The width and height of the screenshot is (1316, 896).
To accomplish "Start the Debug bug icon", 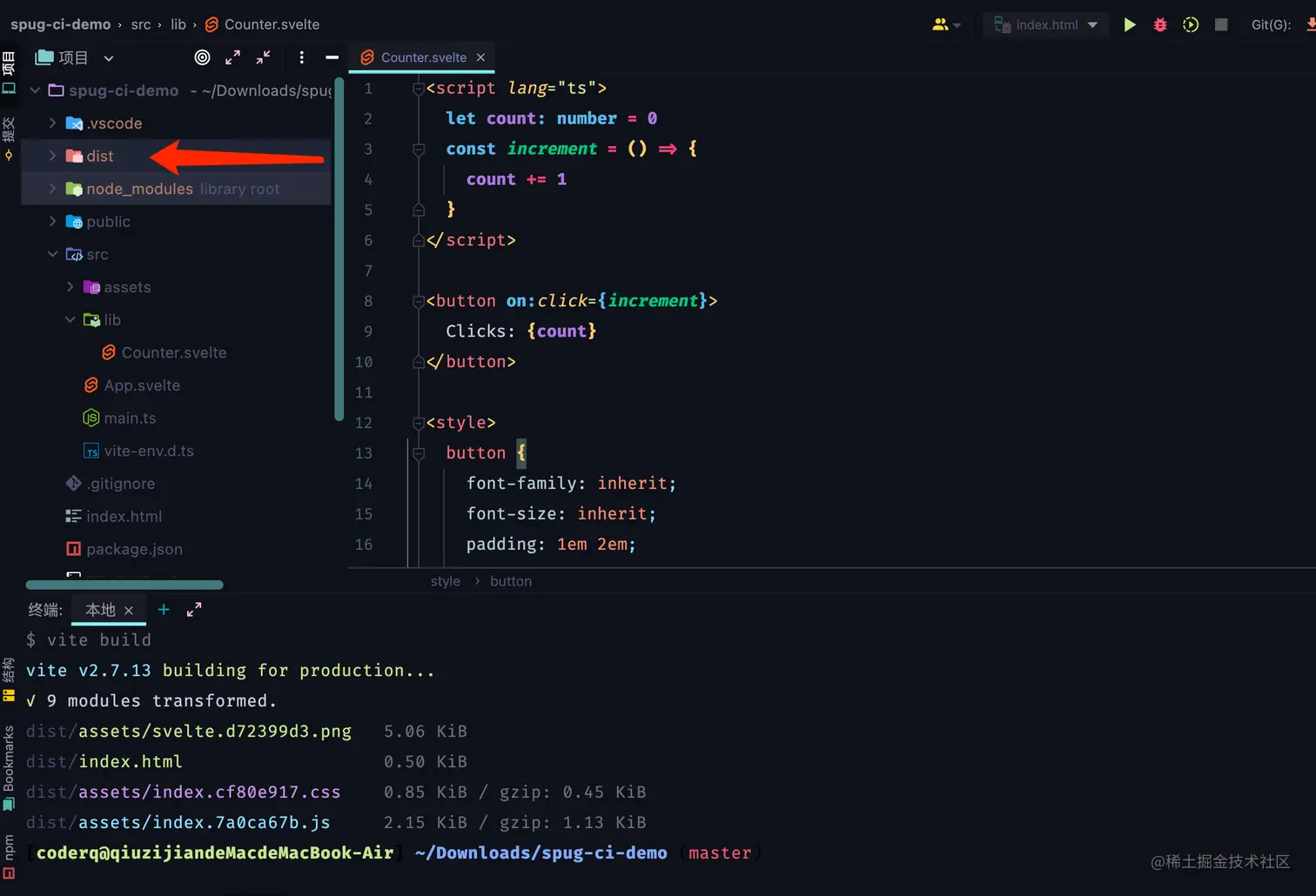I will 1160,24.
